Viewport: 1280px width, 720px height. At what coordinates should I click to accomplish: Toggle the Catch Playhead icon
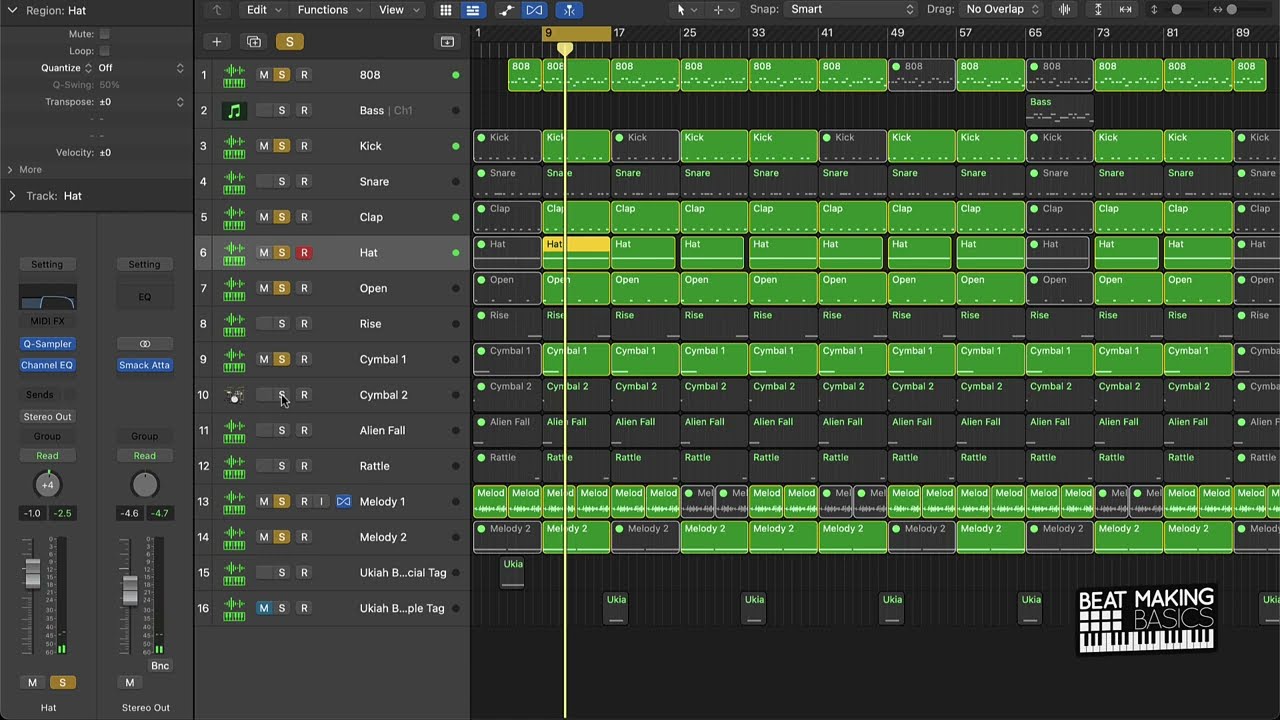[x=569, y=10]
